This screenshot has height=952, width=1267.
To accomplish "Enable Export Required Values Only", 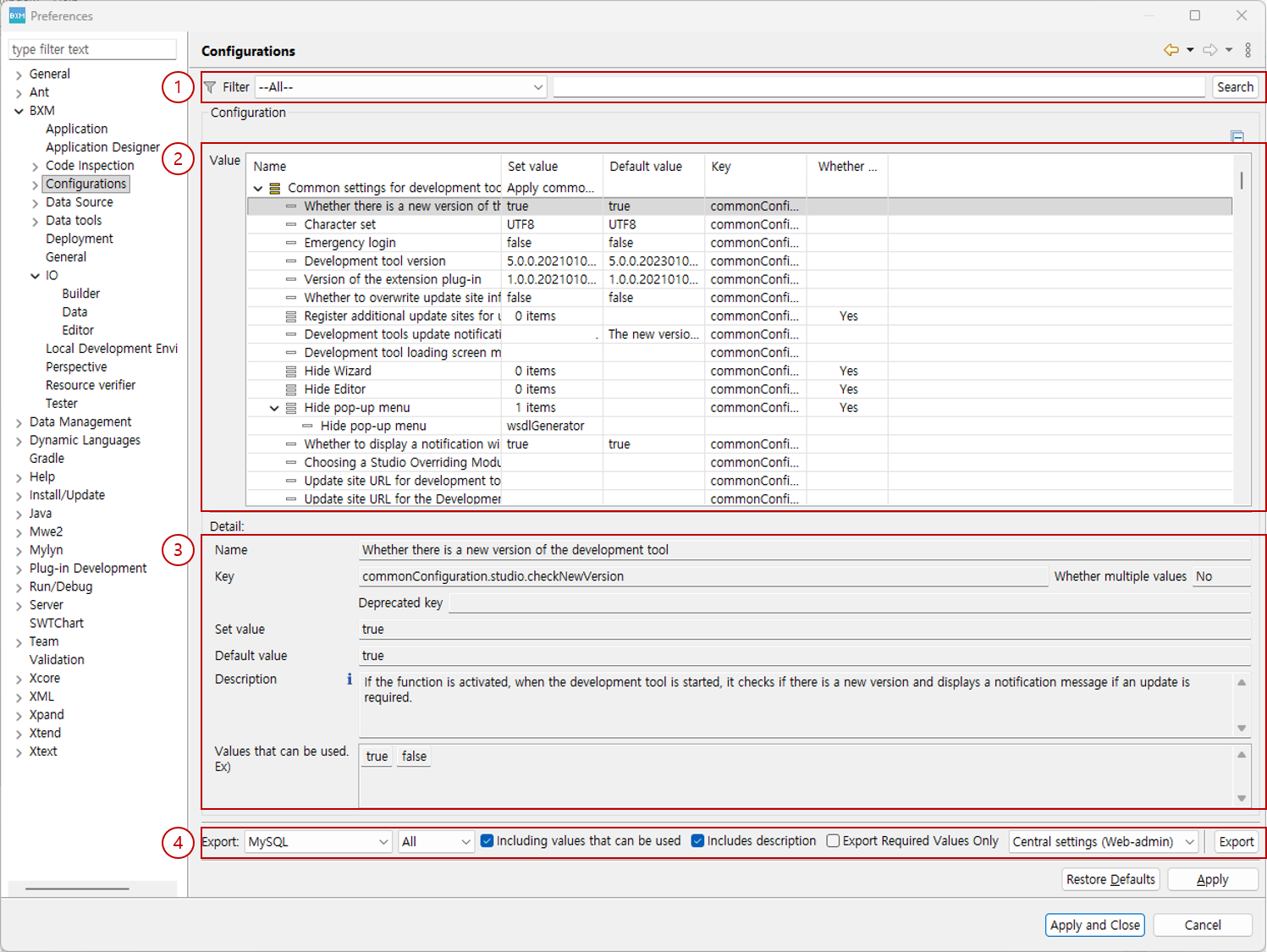I will (x=833, y=841).
